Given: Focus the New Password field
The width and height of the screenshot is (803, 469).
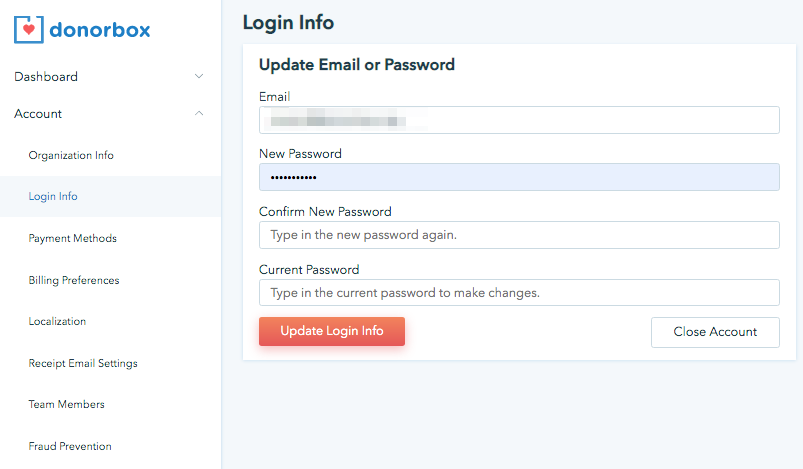Looking at the screenshot, I should pyautogui.click(x=519, y=177).
